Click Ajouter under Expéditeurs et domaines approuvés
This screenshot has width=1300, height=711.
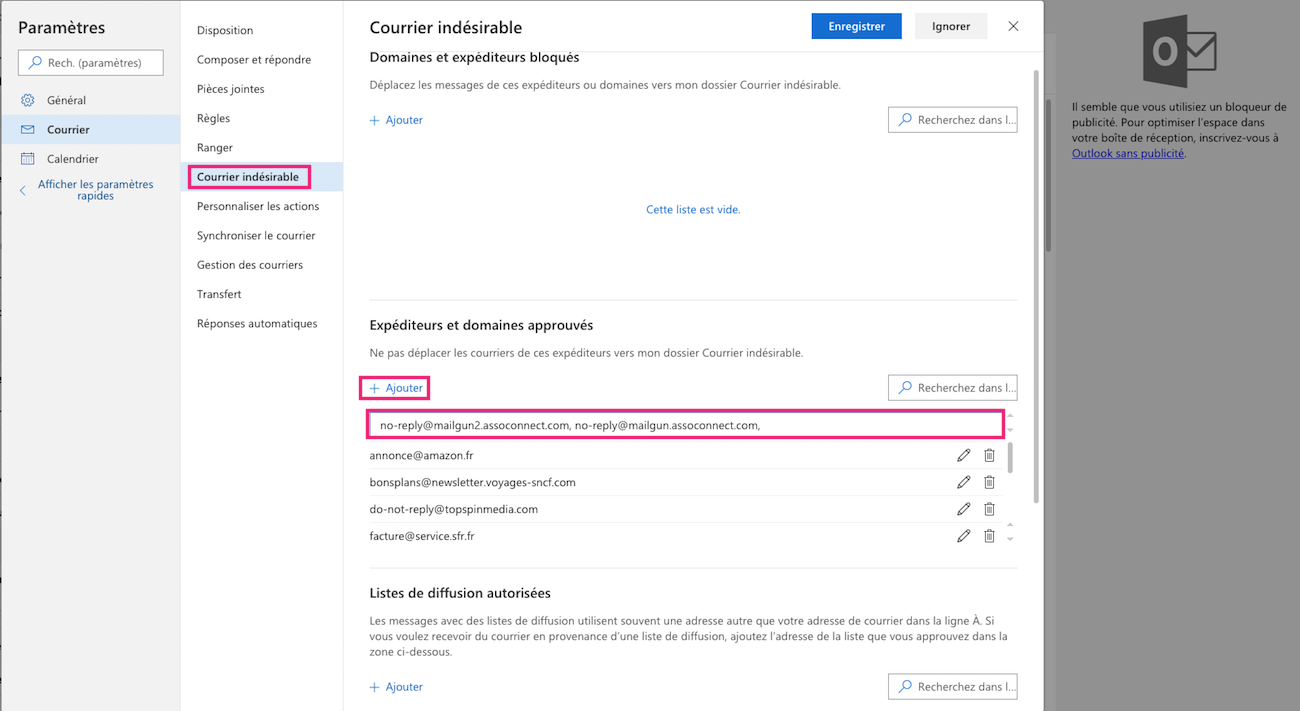(396, 388)
